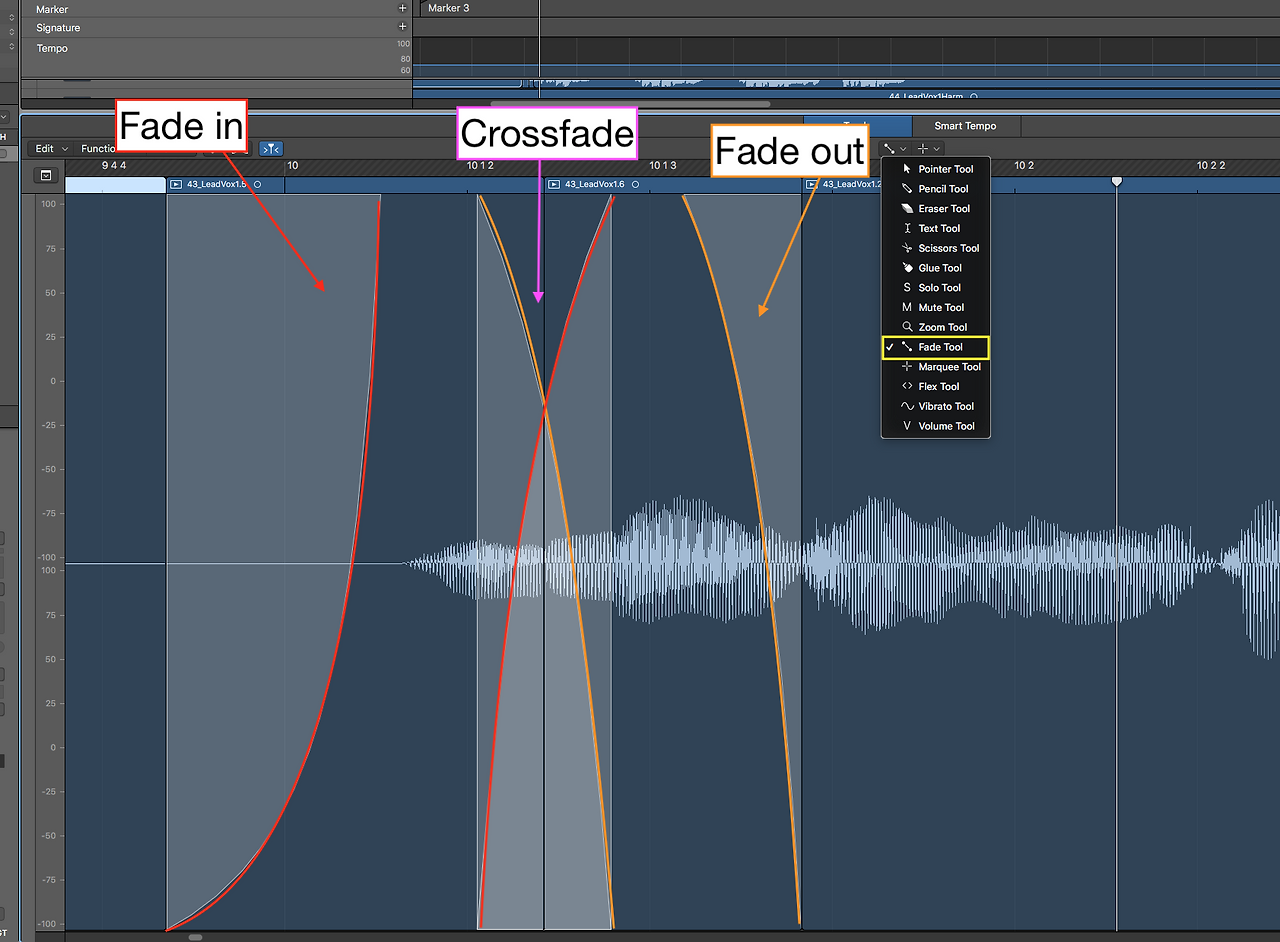1280x942 pixels.
Task: Click the Vibrato Tool wave icon
Action: [907, 407]
